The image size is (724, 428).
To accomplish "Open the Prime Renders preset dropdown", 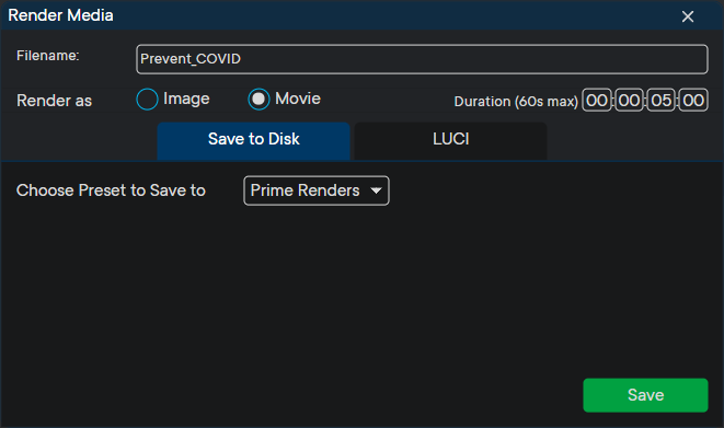I will 305,190.
